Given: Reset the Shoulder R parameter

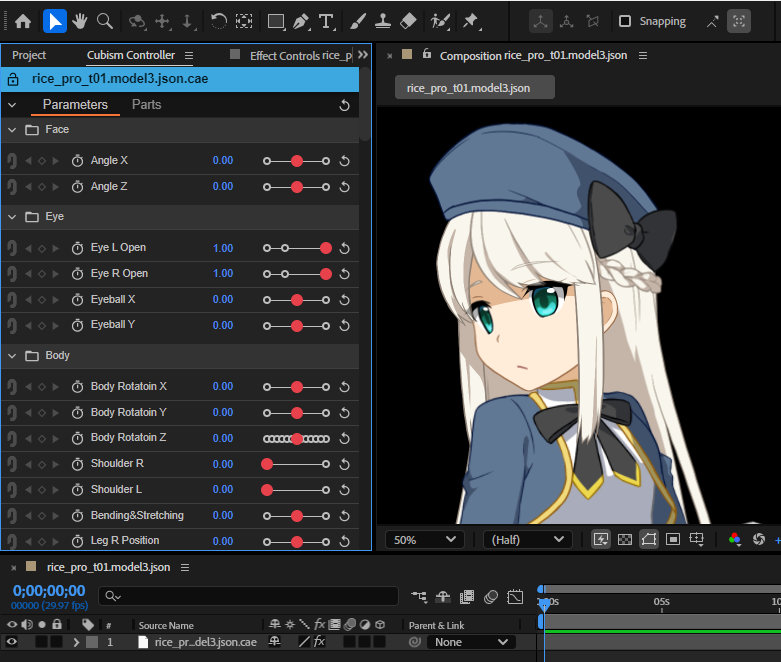Looking at the screenshot, I should tap(344, 464).
